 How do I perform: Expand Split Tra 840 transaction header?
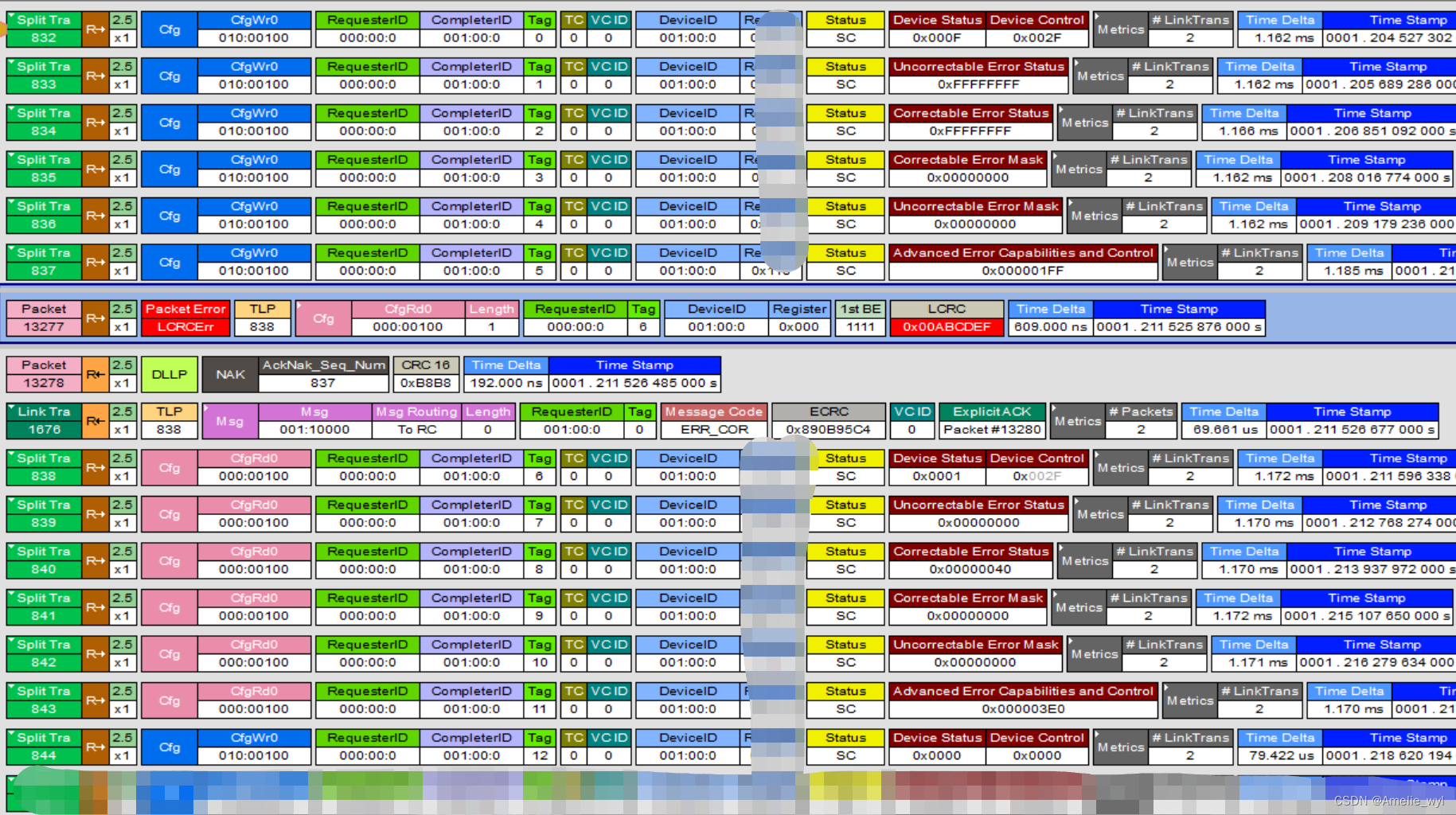[x=44, y=560]
